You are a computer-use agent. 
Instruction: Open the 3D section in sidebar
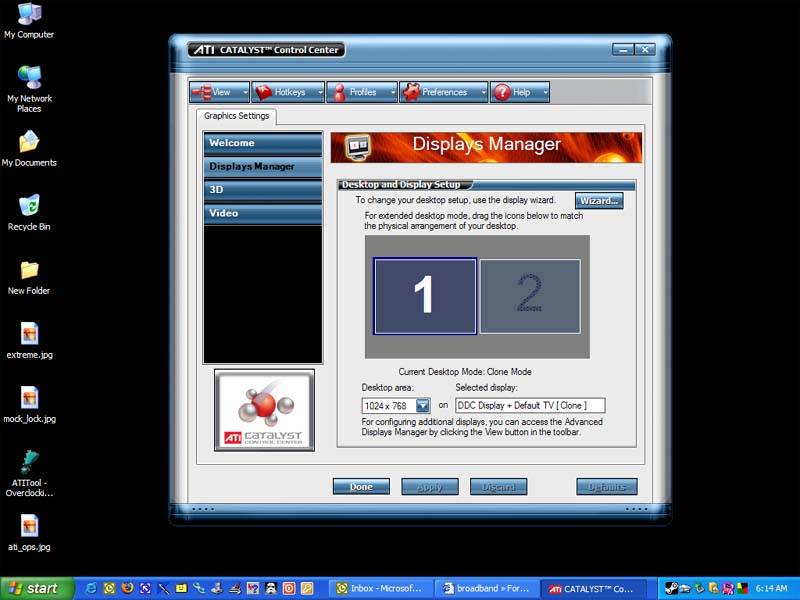tap(263, 190)
